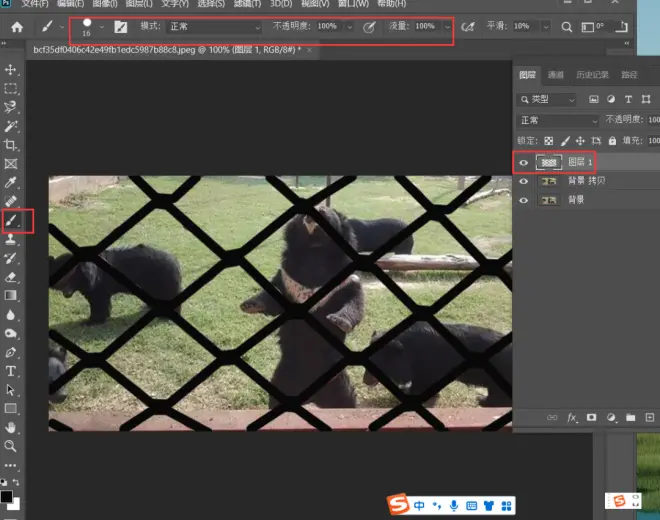Select the Magic Wand tool
660x520 pixels.
[x=11, y=126]
